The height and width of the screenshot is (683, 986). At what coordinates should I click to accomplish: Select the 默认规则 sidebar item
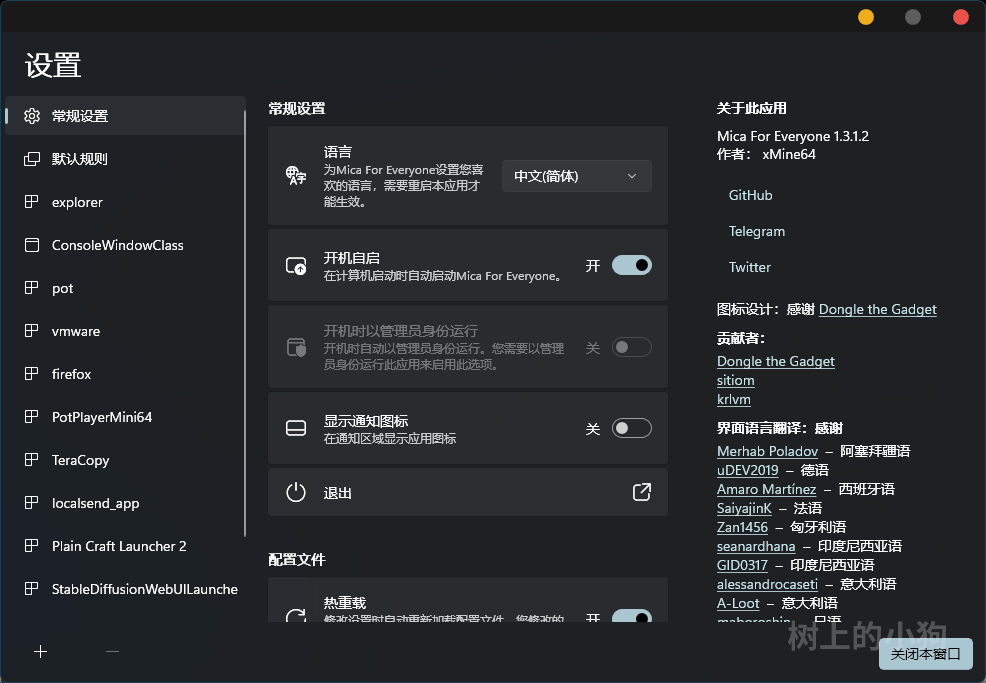click(80, 159)
